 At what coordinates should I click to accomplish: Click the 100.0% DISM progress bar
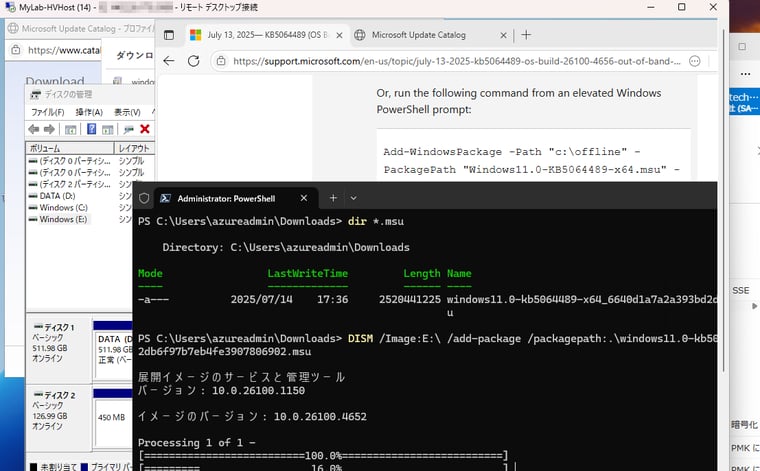(x=323, y=455)
